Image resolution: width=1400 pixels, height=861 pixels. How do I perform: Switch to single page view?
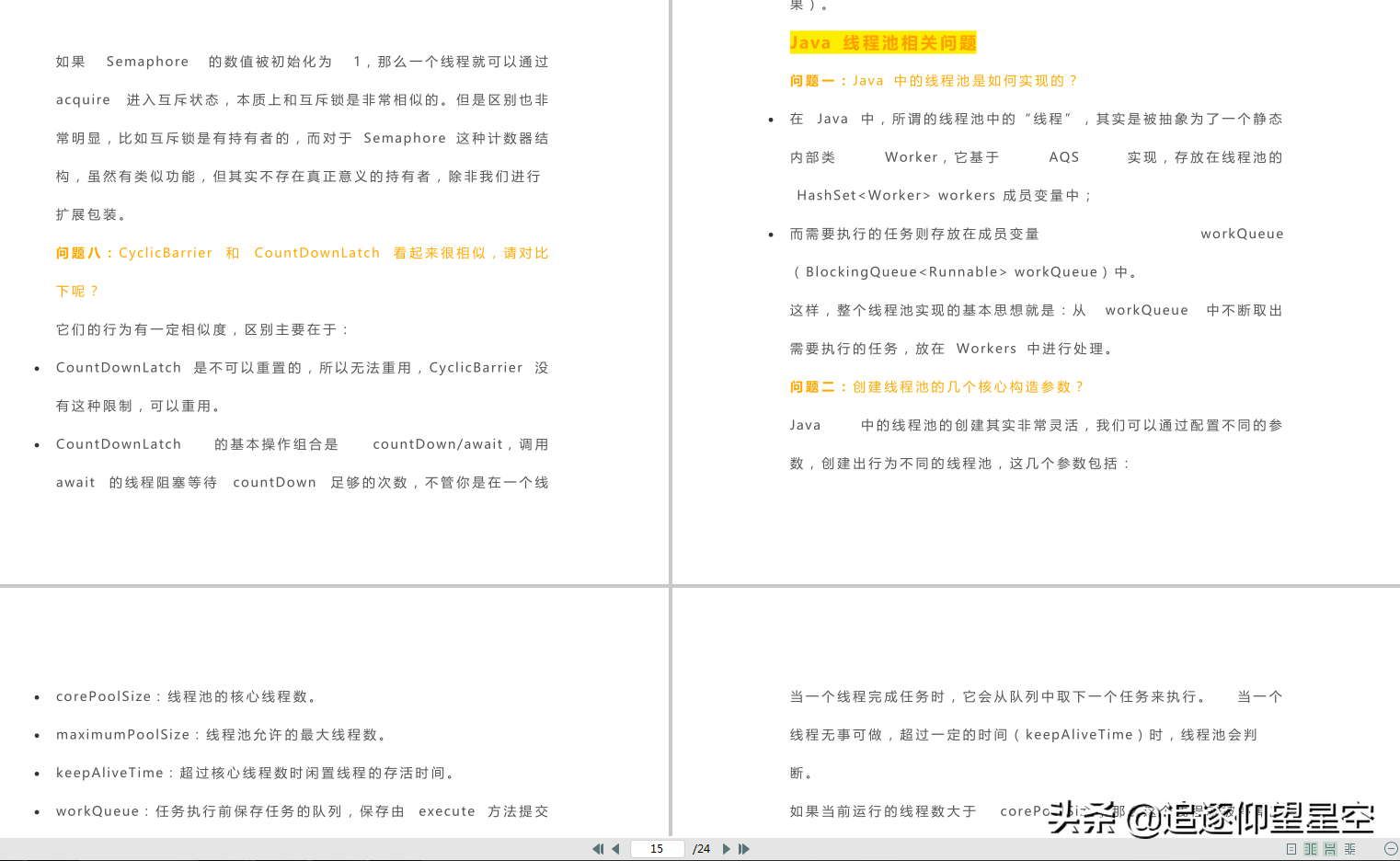pos(1291,849)
